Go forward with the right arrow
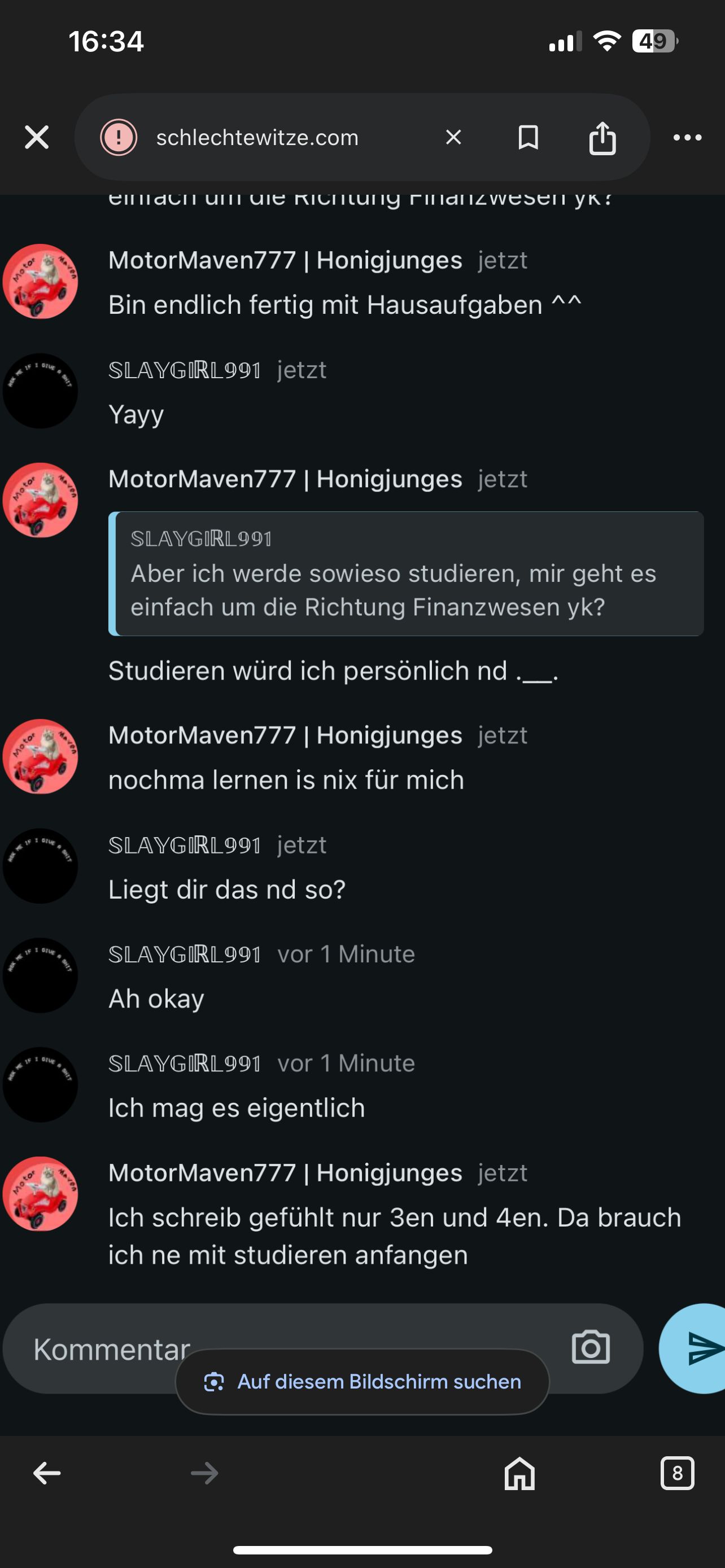This screenshot has width=725, height=1568. 204,1473
